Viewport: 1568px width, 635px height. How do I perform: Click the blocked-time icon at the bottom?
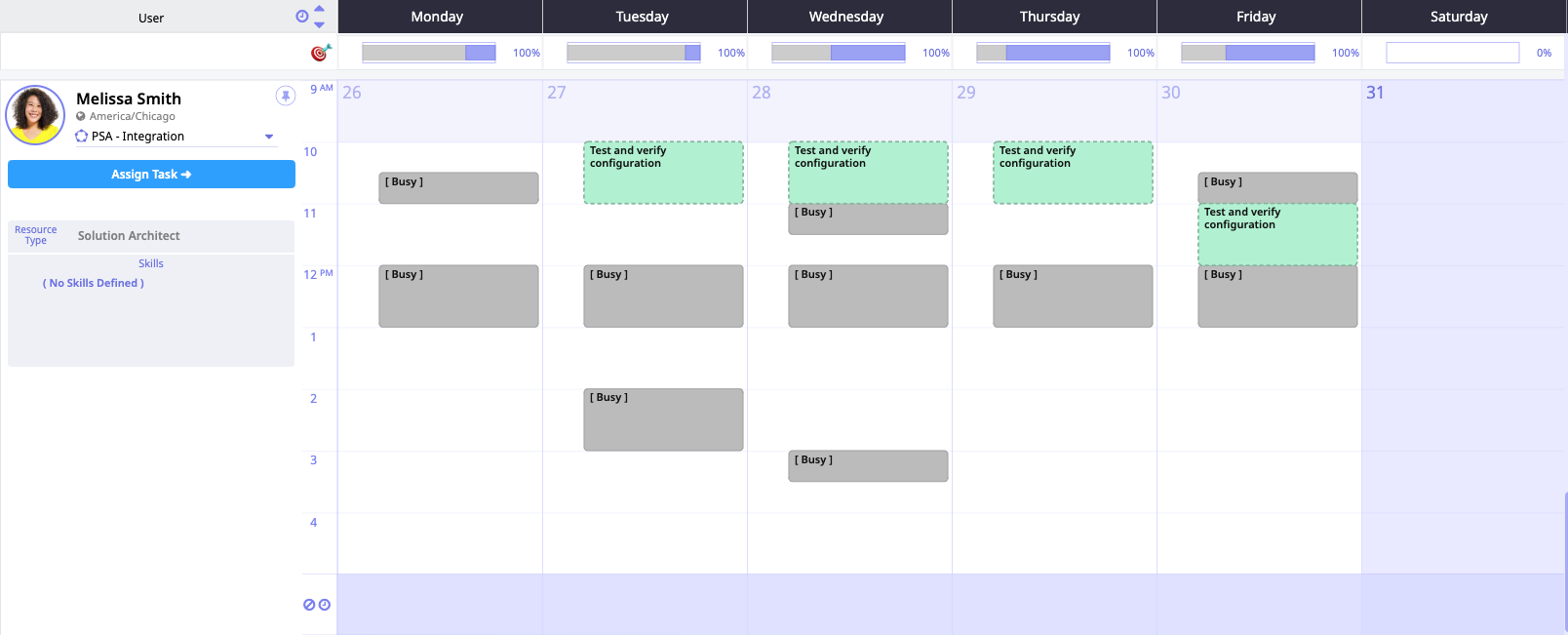[309, 605]
